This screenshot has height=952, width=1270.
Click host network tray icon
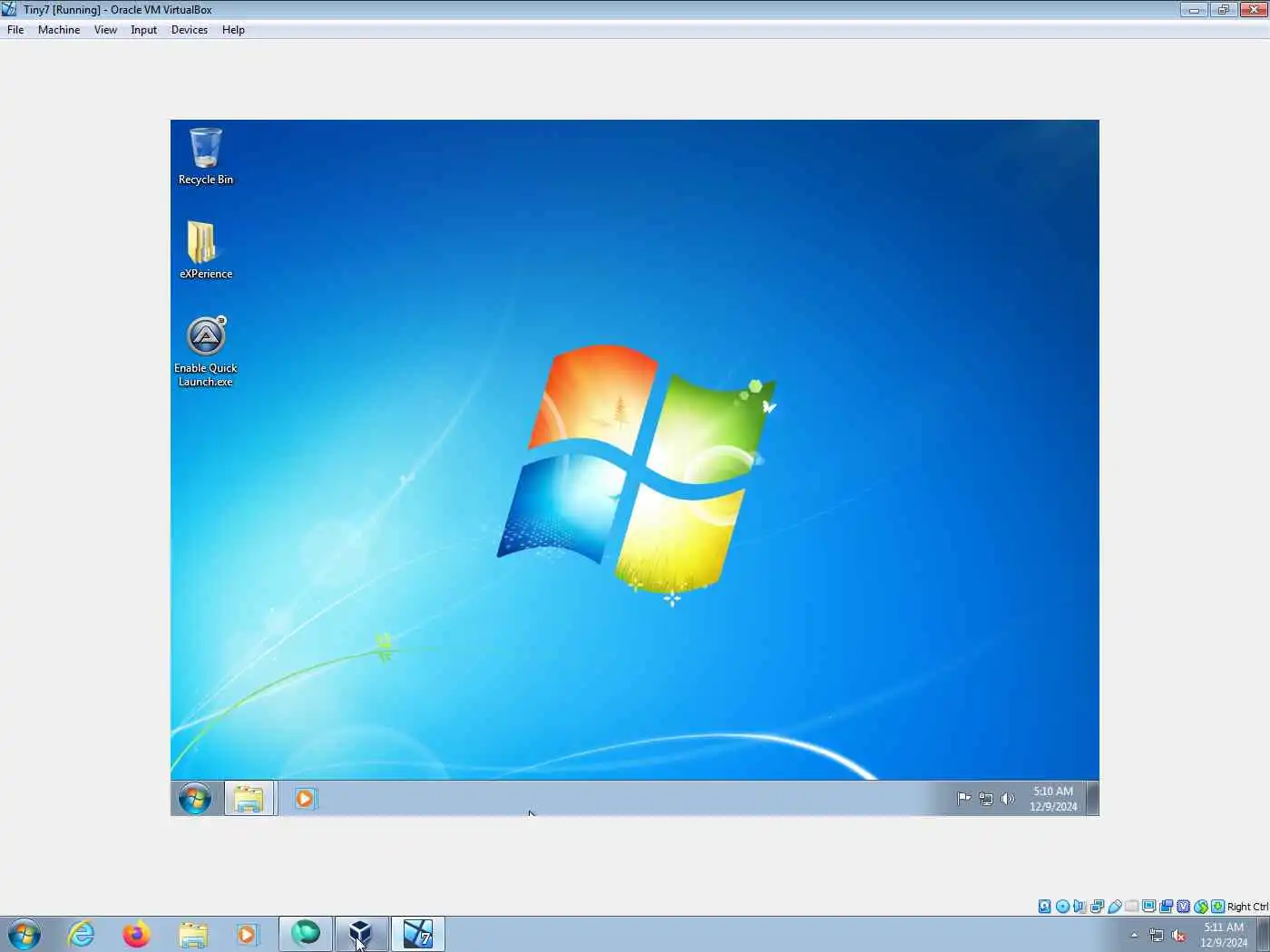(x=1157, y=935)
